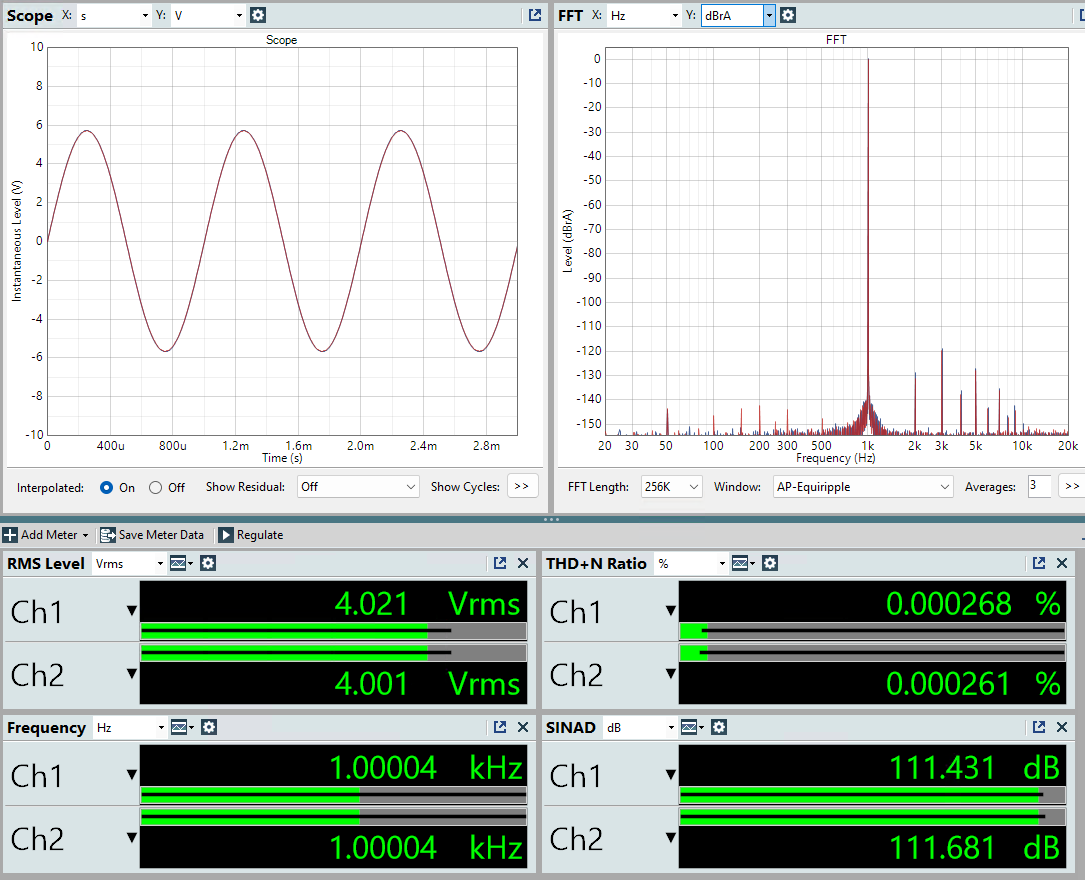Expand THD+N Ch2 channel arrow
1085x880 pixels.
[671, 673]
